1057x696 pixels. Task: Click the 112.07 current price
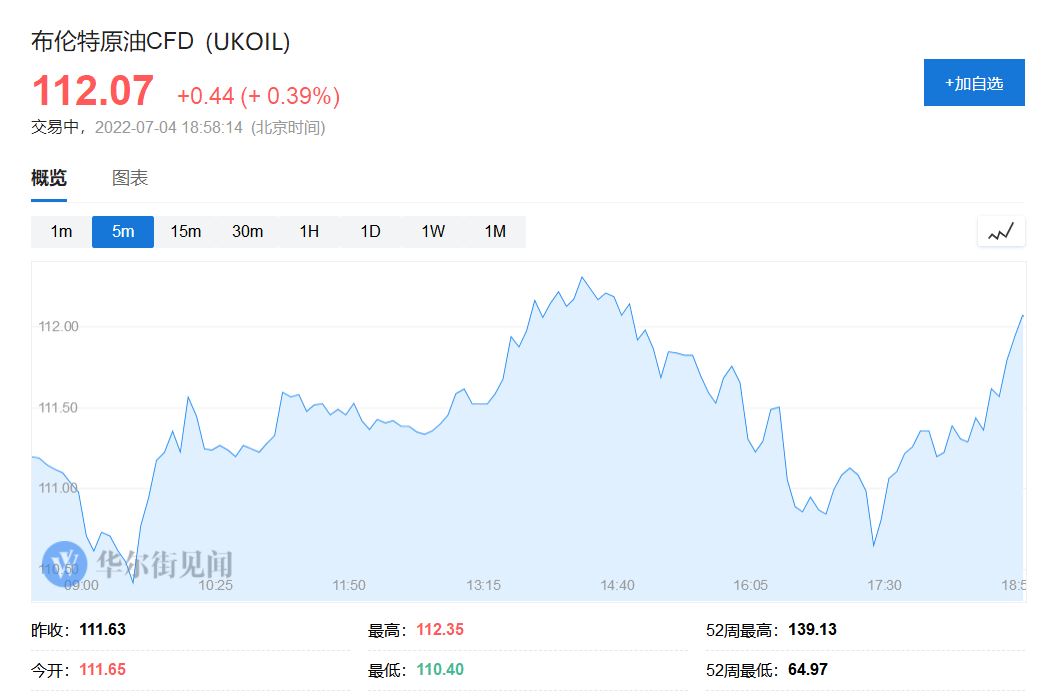click(93, 91)
